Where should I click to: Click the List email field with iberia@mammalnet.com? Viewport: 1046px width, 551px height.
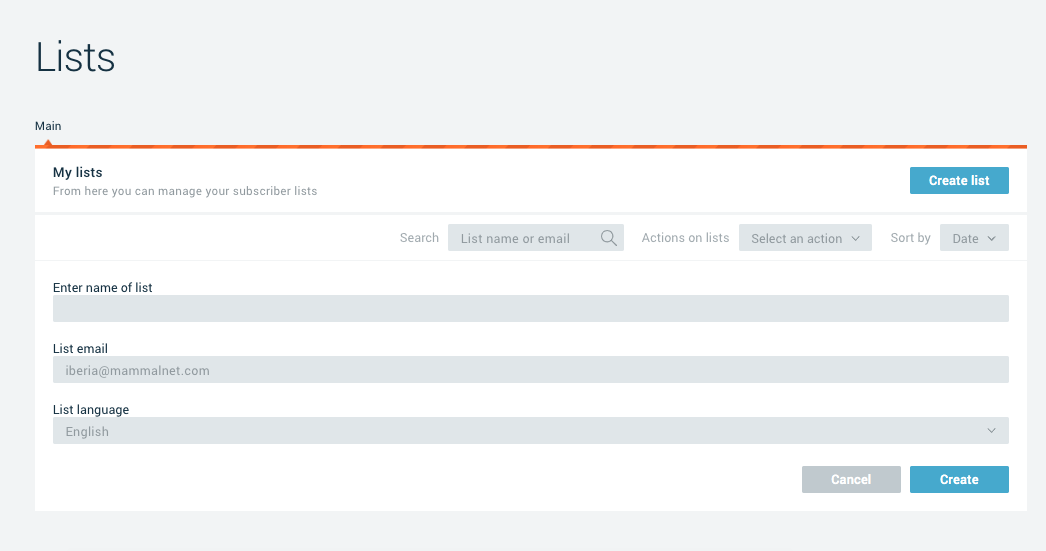click(x=530, y=370)
